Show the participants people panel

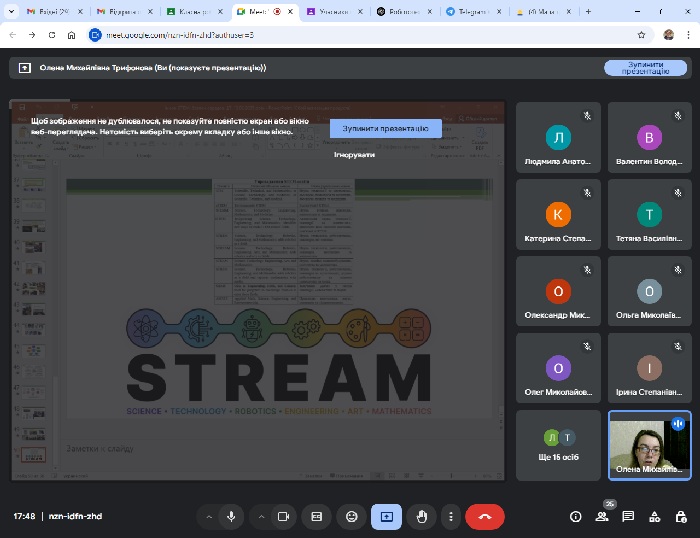point(602,516)
